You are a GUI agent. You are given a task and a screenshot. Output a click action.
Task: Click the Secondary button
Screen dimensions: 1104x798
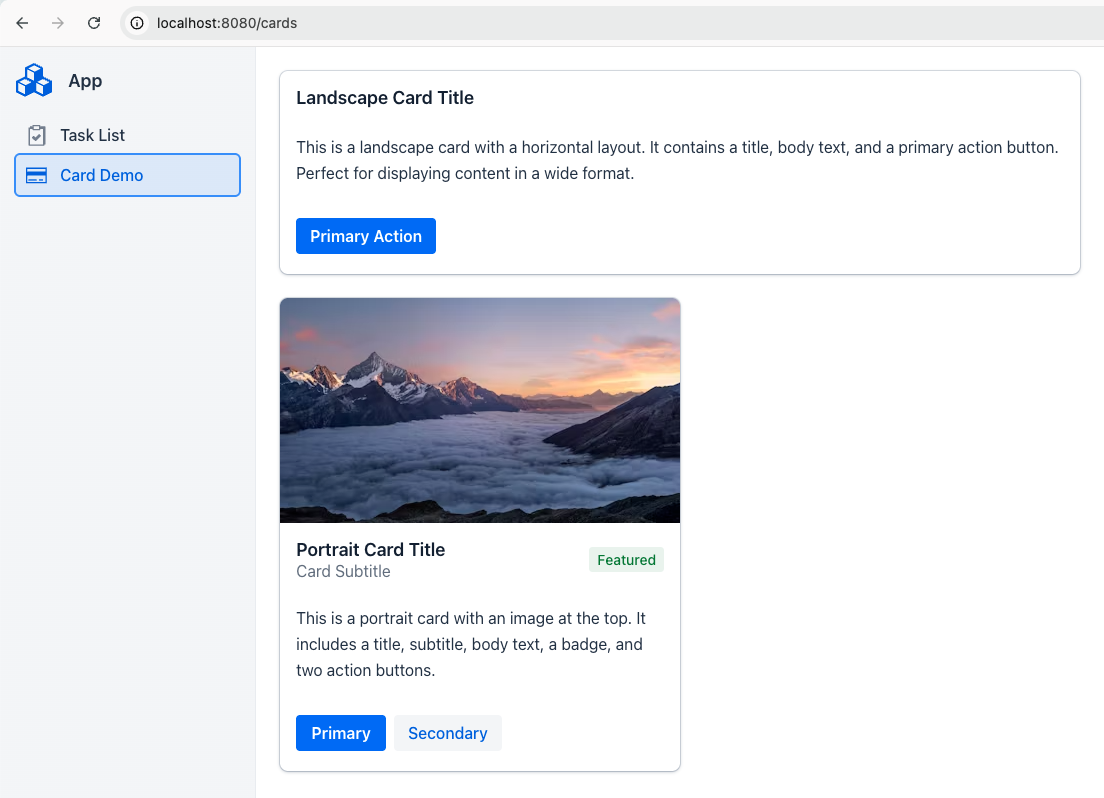pyautogui.click(x=447, y=733)
